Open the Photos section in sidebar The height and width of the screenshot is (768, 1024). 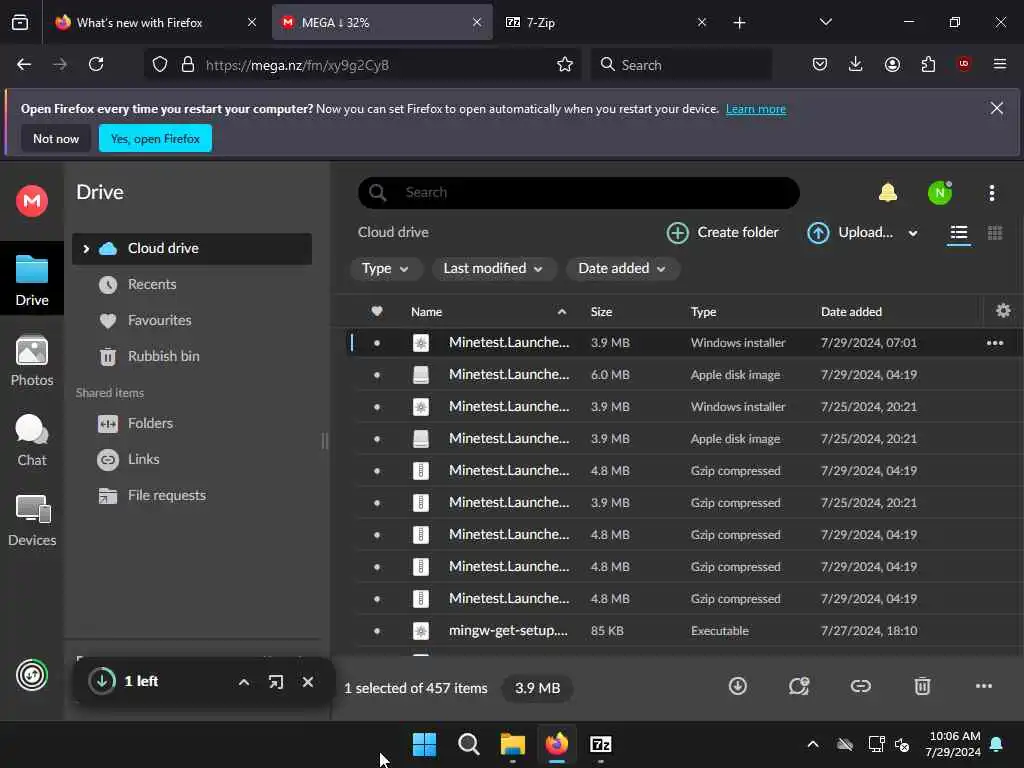32,360
